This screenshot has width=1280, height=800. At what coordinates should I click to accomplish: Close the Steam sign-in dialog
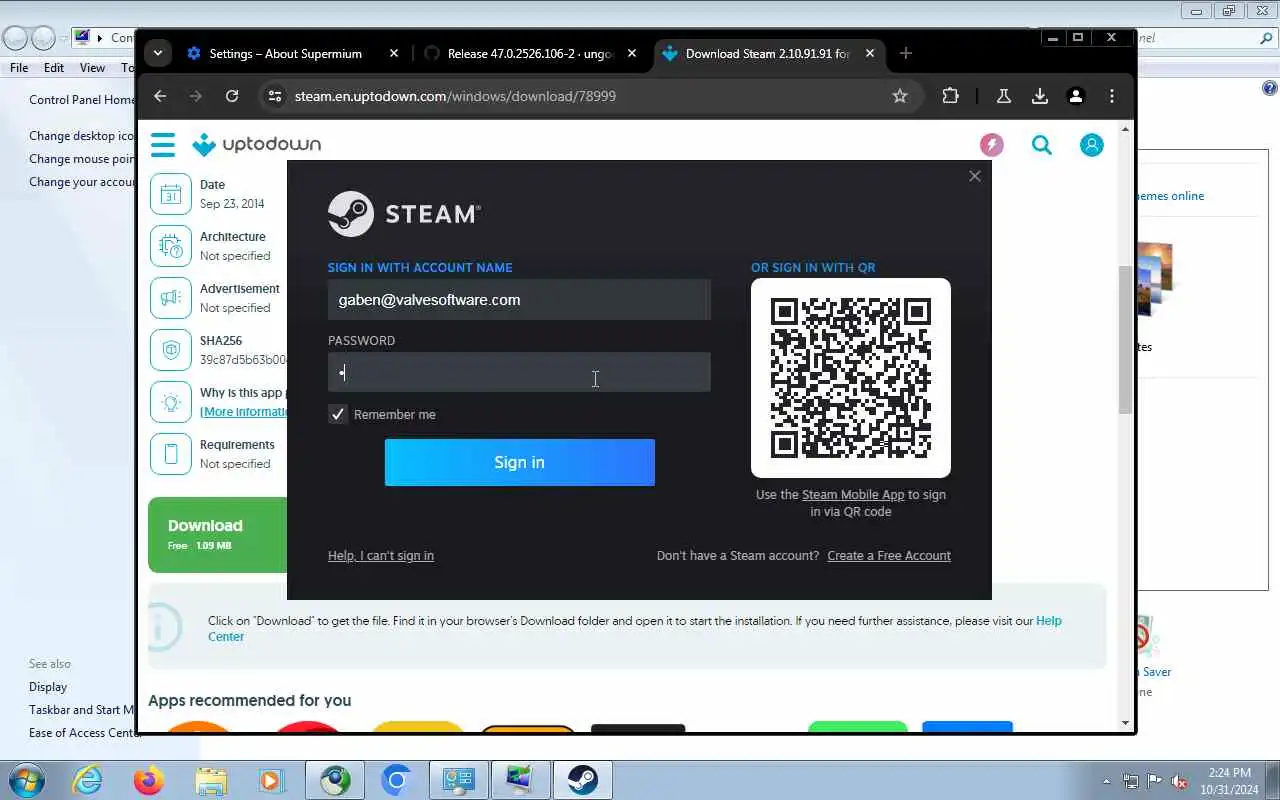click(975, 176)
